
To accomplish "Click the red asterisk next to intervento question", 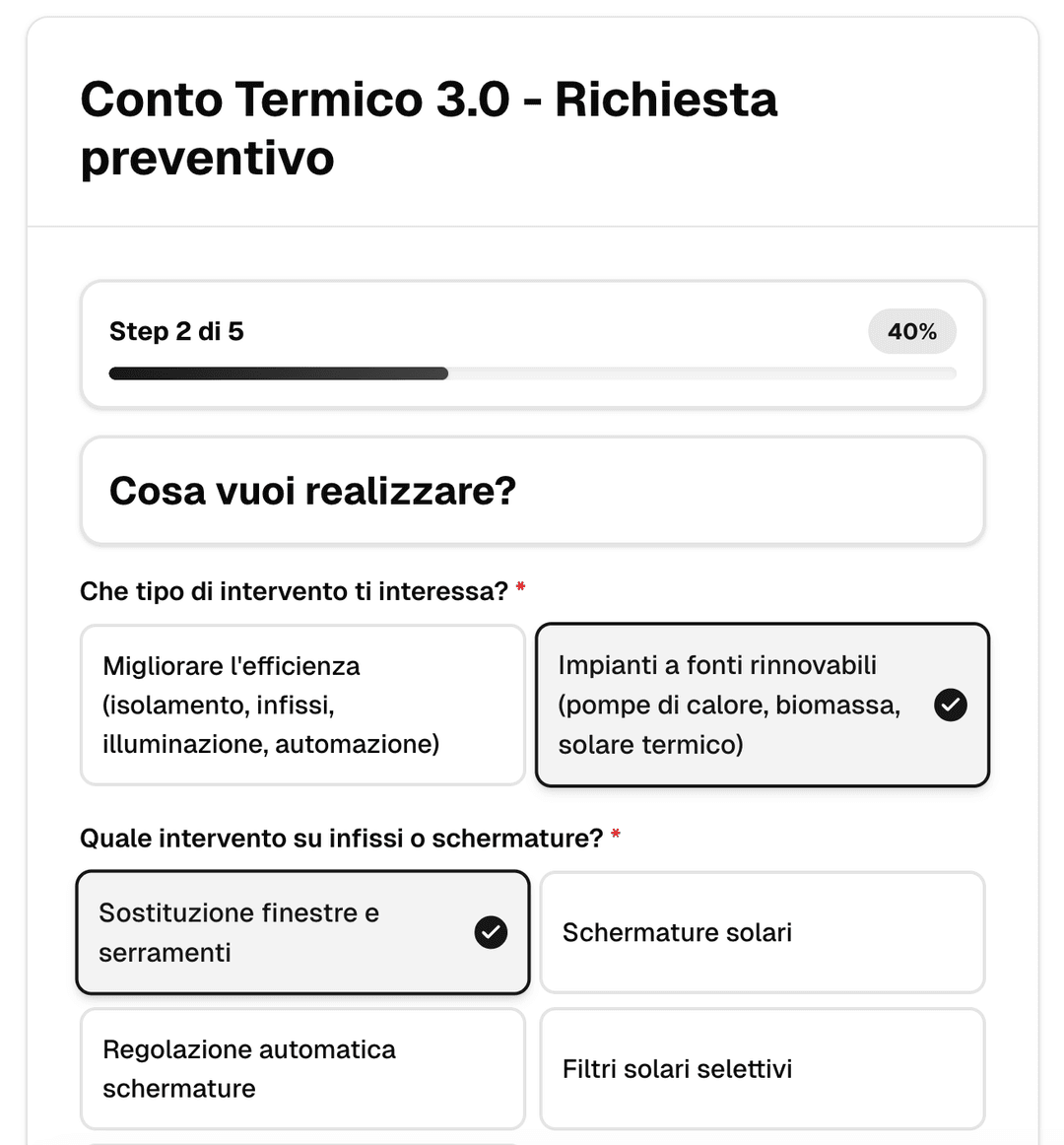I will [x=522, y=587].
